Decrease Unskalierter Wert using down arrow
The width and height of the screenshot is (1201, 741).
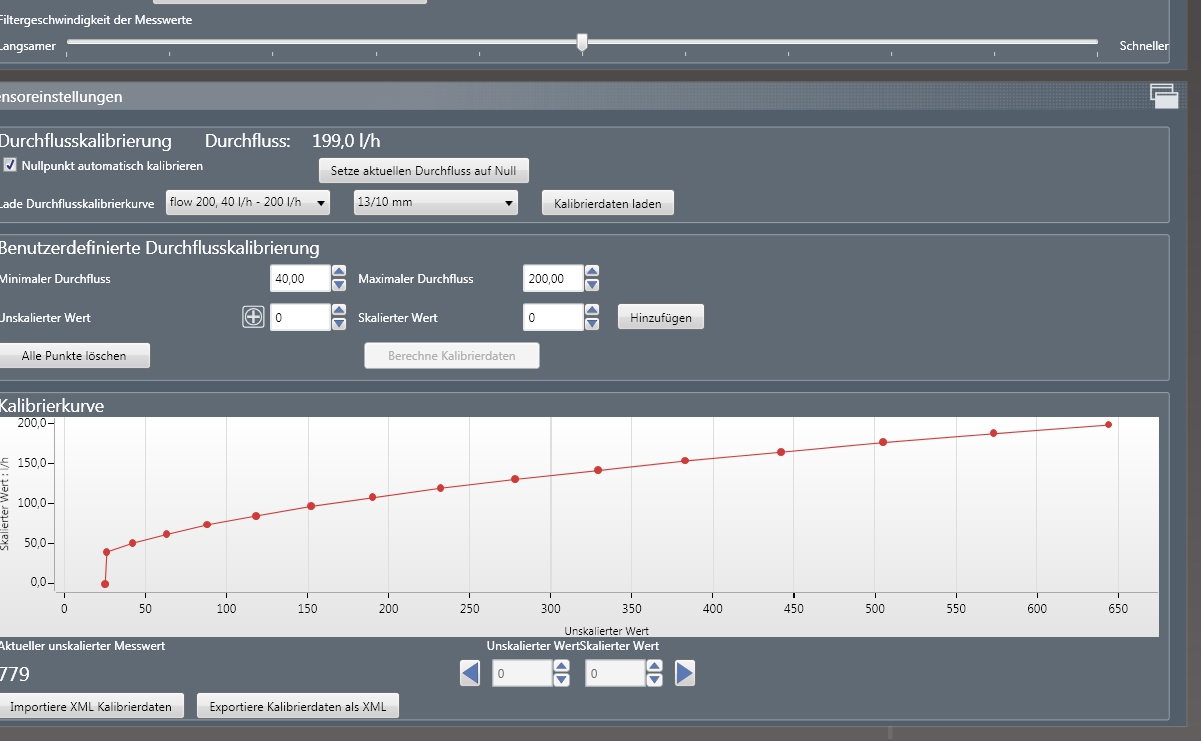tap(339, 324)
